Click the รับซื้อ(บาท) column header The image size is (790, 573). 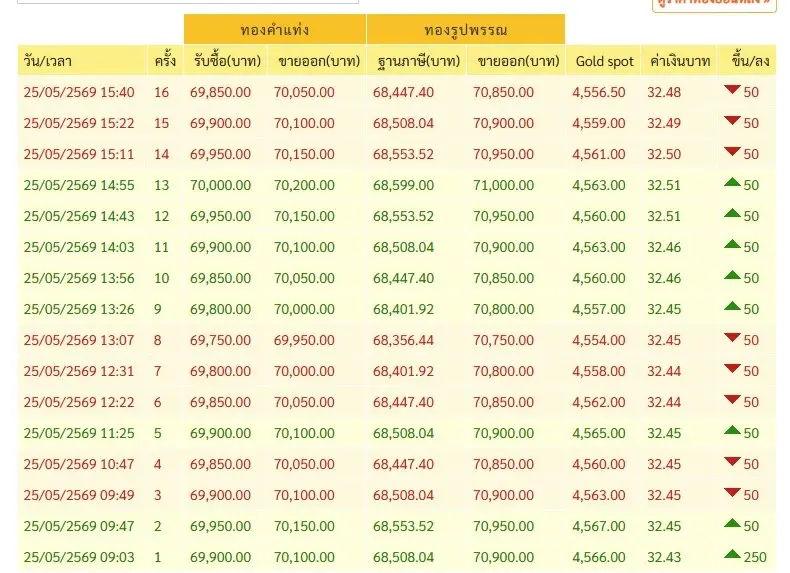(x=225, y=61)
